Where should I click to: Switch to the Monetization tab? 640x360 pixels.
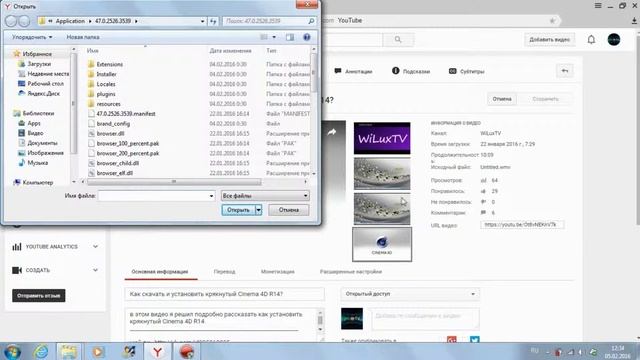coord(278,272)
